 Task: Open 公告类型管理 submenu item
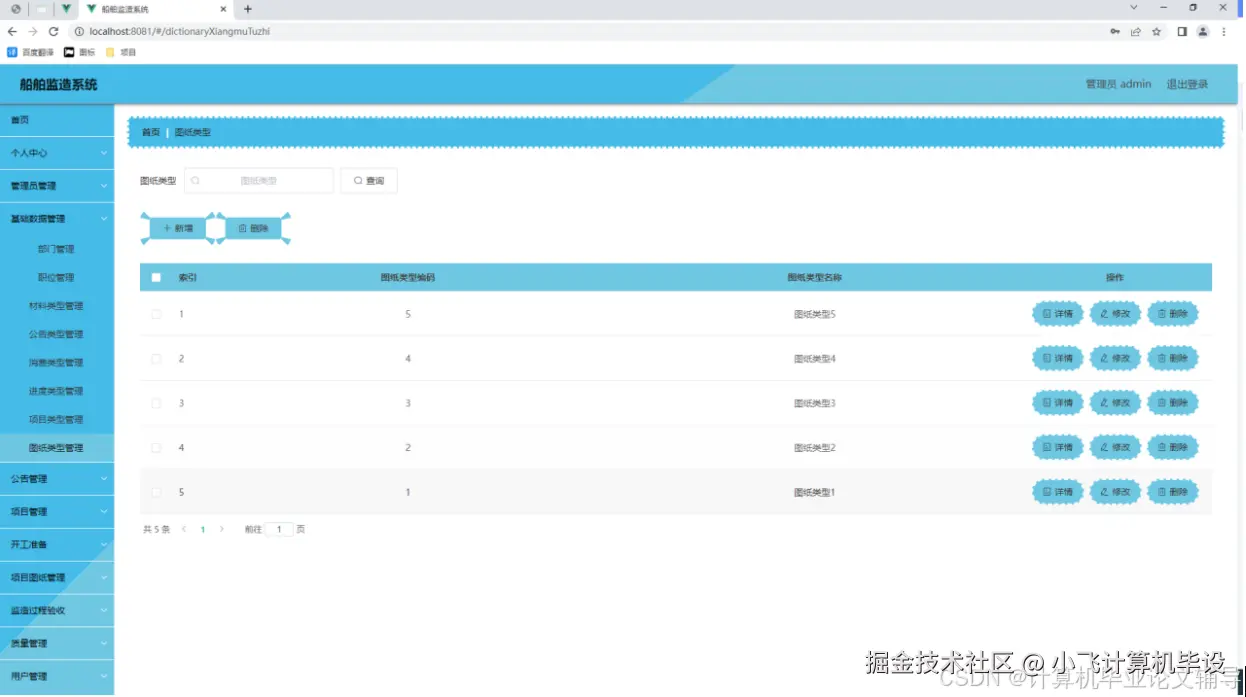point(57,335)
